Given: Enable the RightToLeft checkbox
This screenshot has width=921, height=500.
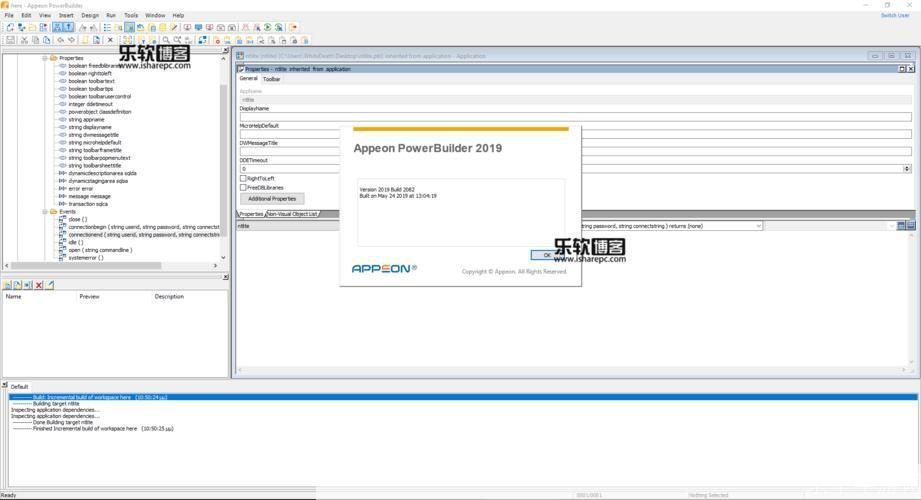Looking at the screenshot, I should 243,178.
